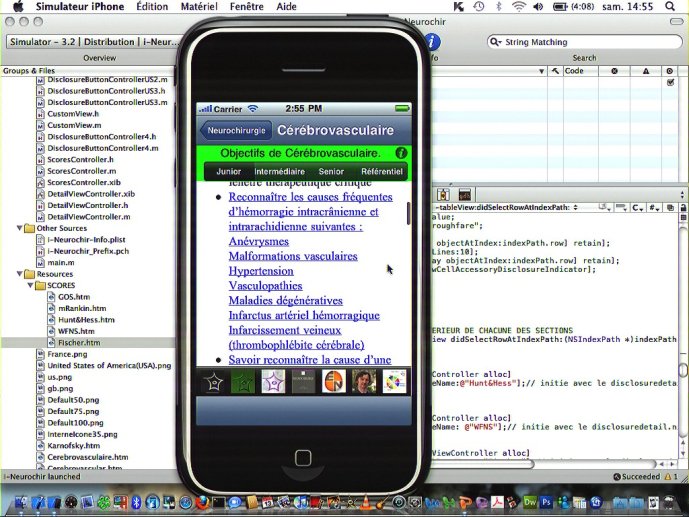The height and width of the screenshot is (517, 689).
Task: Open the Infarctus artériel hémorragique link
Action: [304, 315]
